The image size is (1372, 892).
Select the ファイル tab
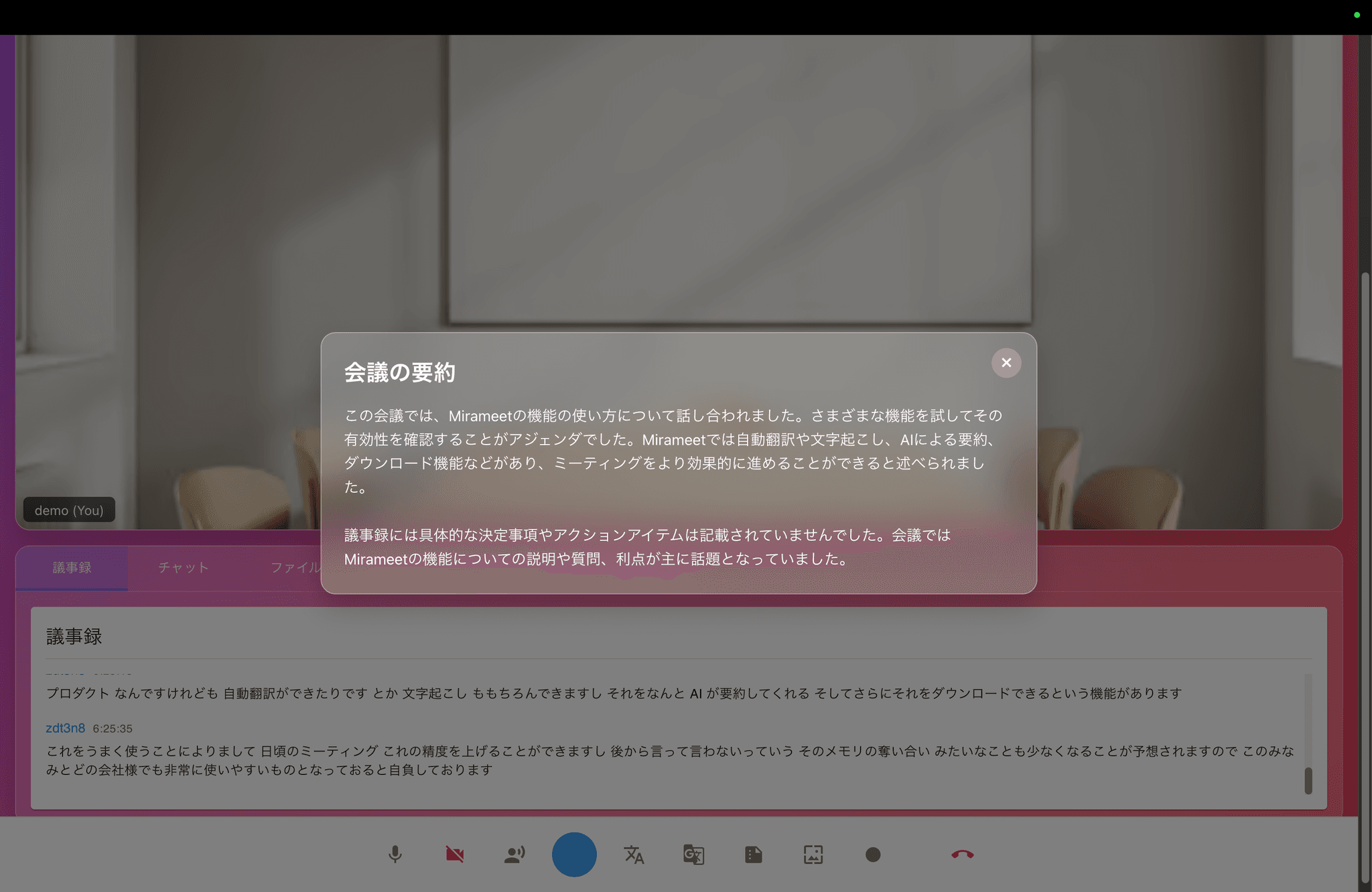point(295,568)
